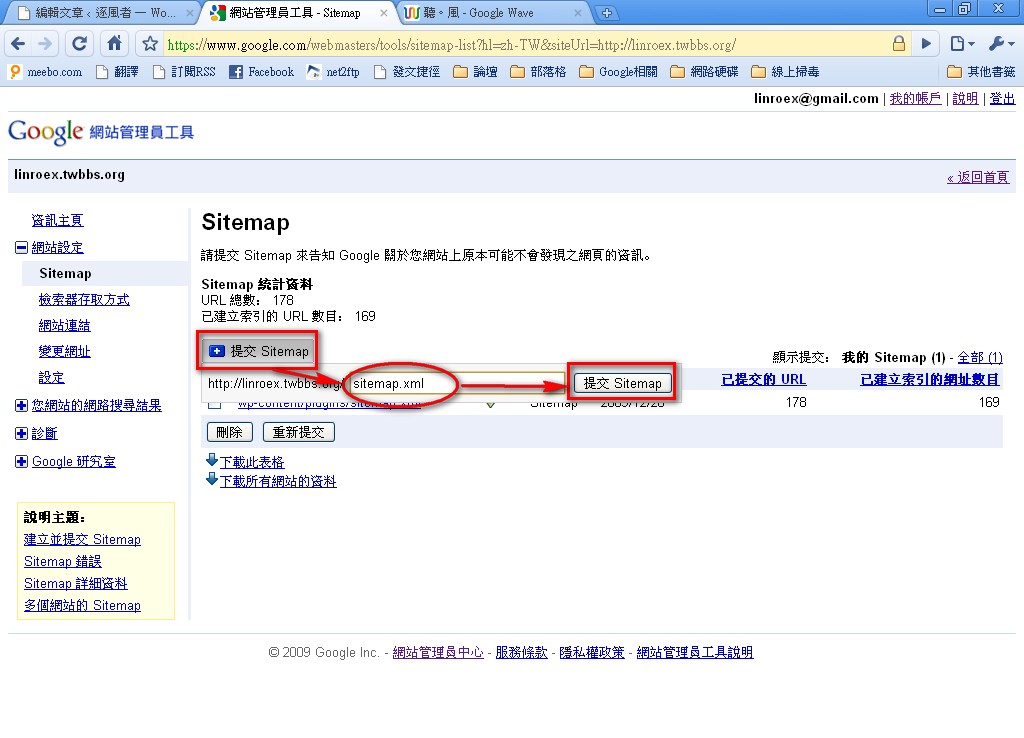Image resolution: width=1024 pixels, height=738 pixels.
Task: Open 設定 in sidebar
Action: click(51, 377)
